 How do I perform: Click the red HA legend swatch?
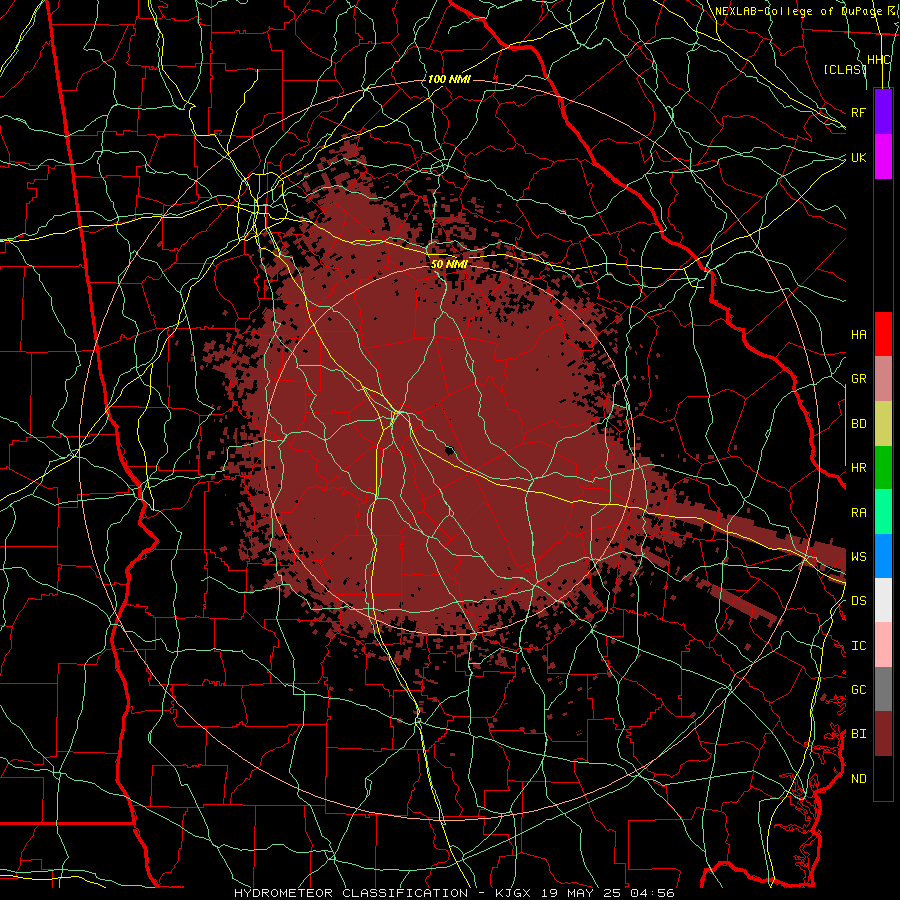pyautogui.click(x=883, y=334)
